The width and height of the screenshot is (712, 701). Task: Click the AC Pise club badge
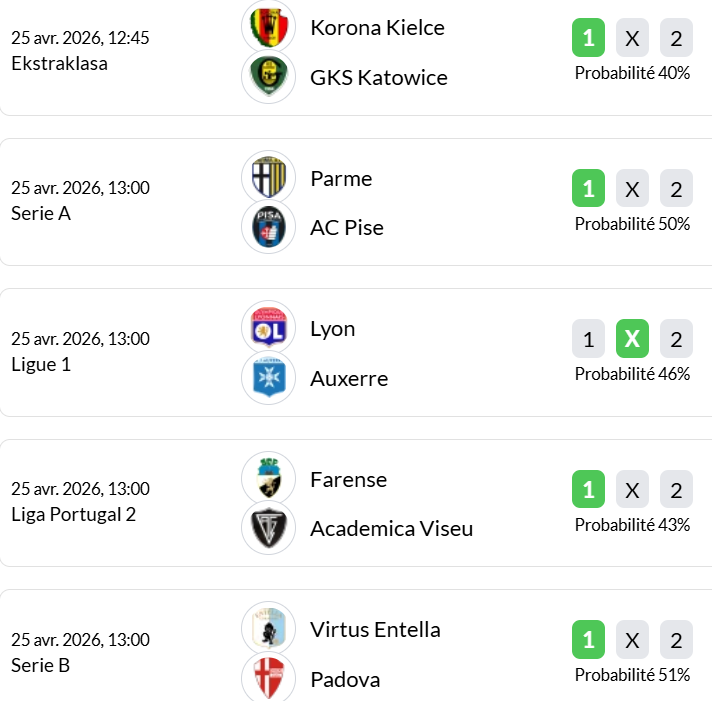[x=268, y=227]
